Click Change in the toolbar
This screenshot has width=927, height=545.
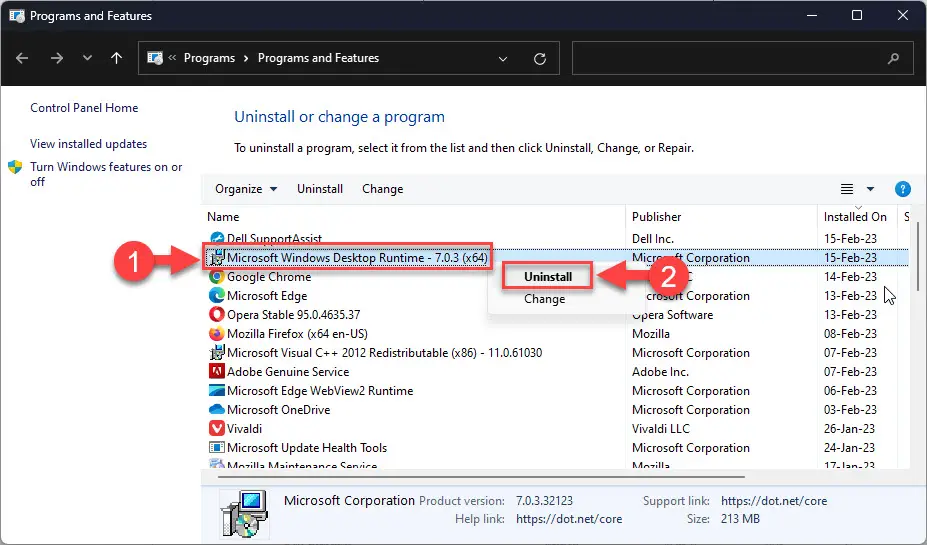(383, 189)
